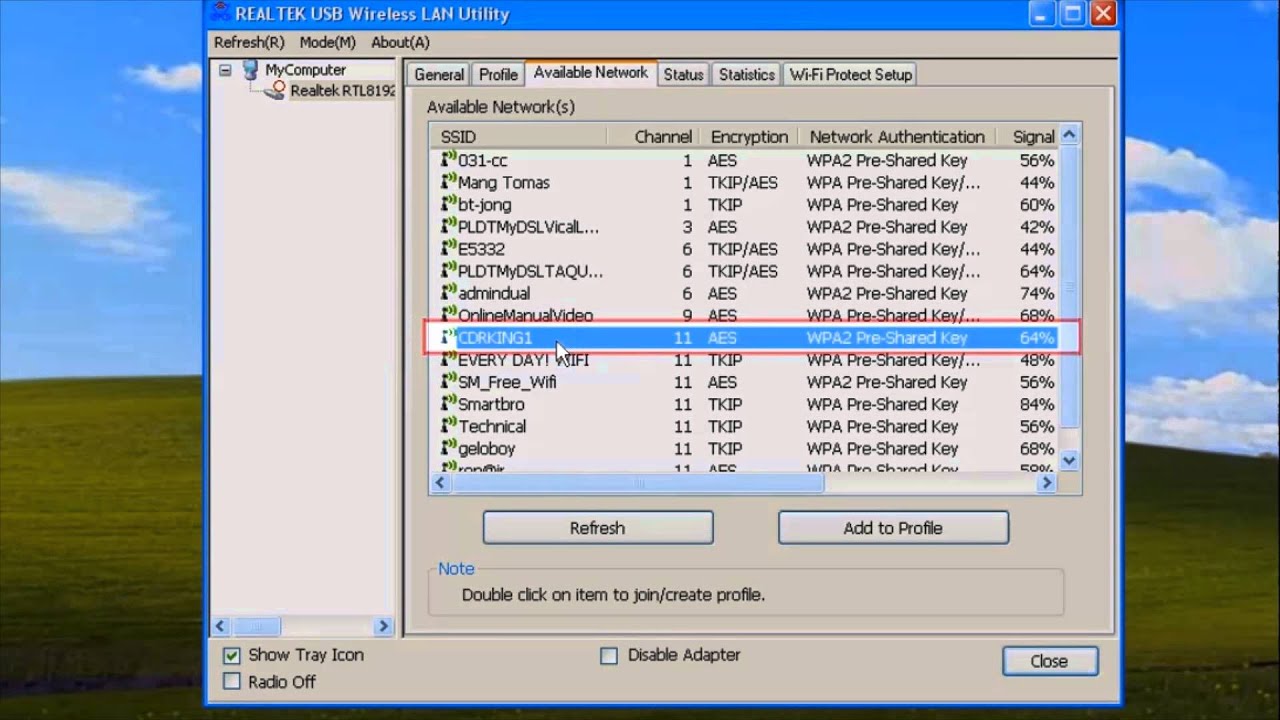Open the Statistics tab
The height and width of the screenshot is (720, 1280).
pos(747,75)
